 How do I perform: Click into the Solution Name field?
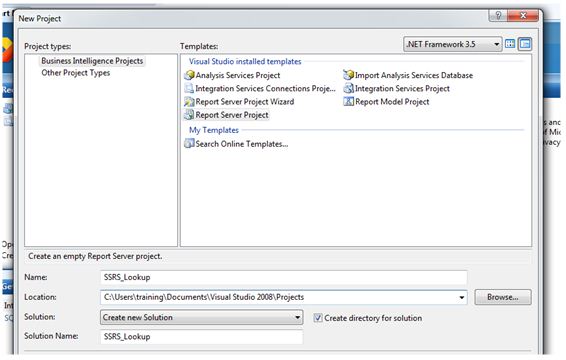pos(201,337)
